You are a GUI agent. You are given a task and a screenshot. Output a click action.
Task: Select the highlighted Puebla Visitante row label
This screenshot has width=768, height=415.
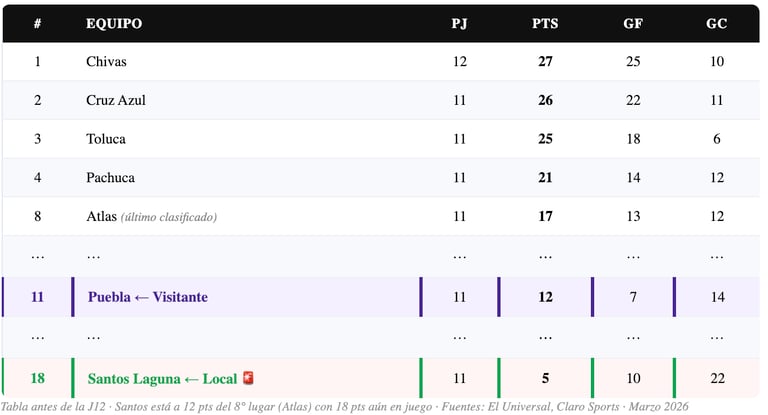[148, 297]
